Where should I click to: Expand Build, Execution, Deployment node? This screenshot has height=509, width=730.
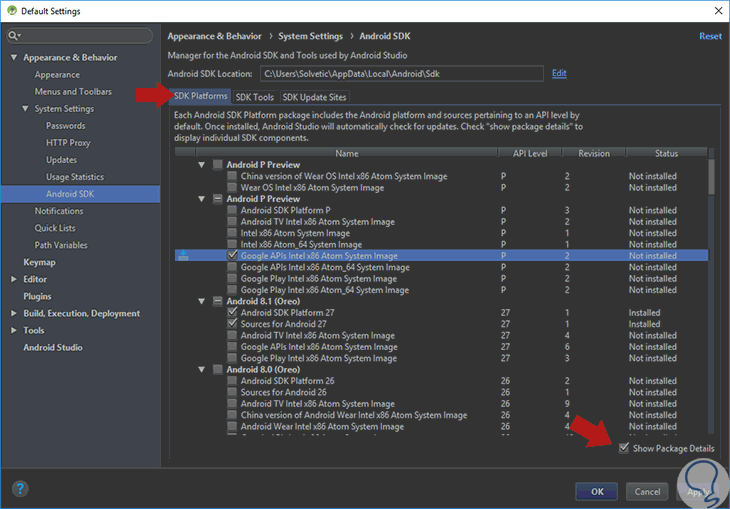[14, 313]
